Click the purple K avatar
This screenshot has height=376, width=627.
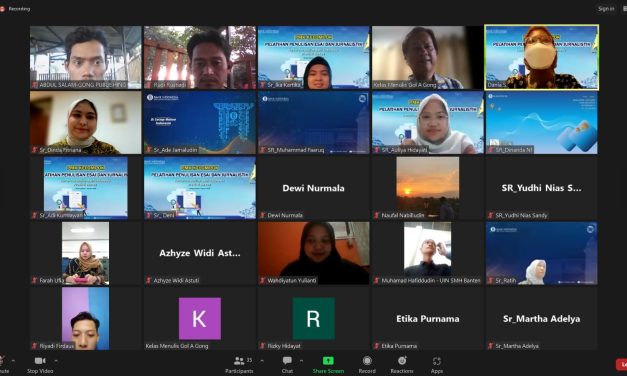pos(200,318)
